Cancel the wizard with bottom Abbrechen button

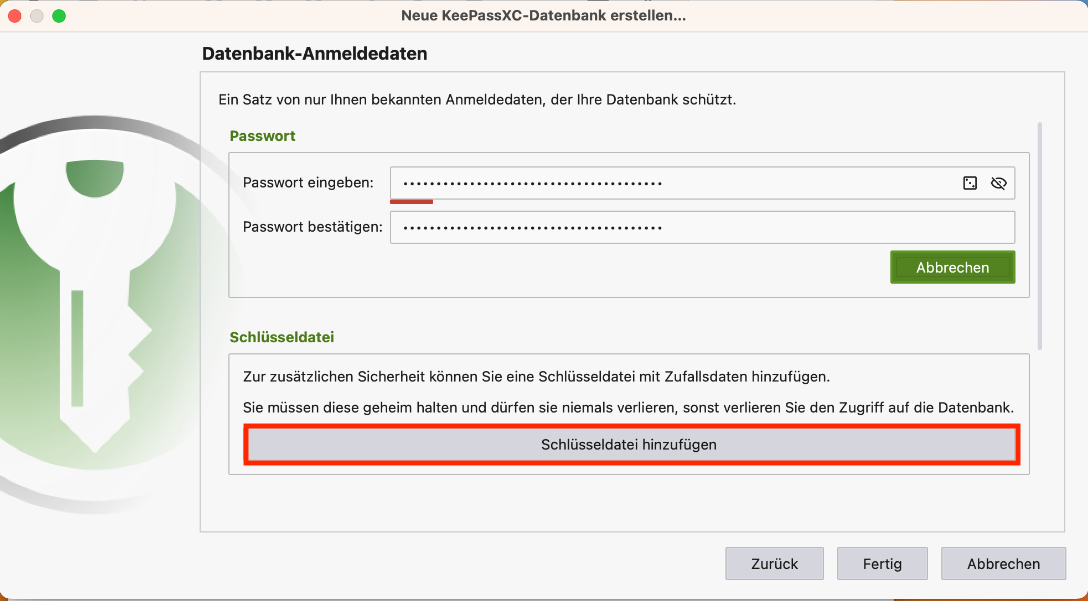click(1002, 564)
